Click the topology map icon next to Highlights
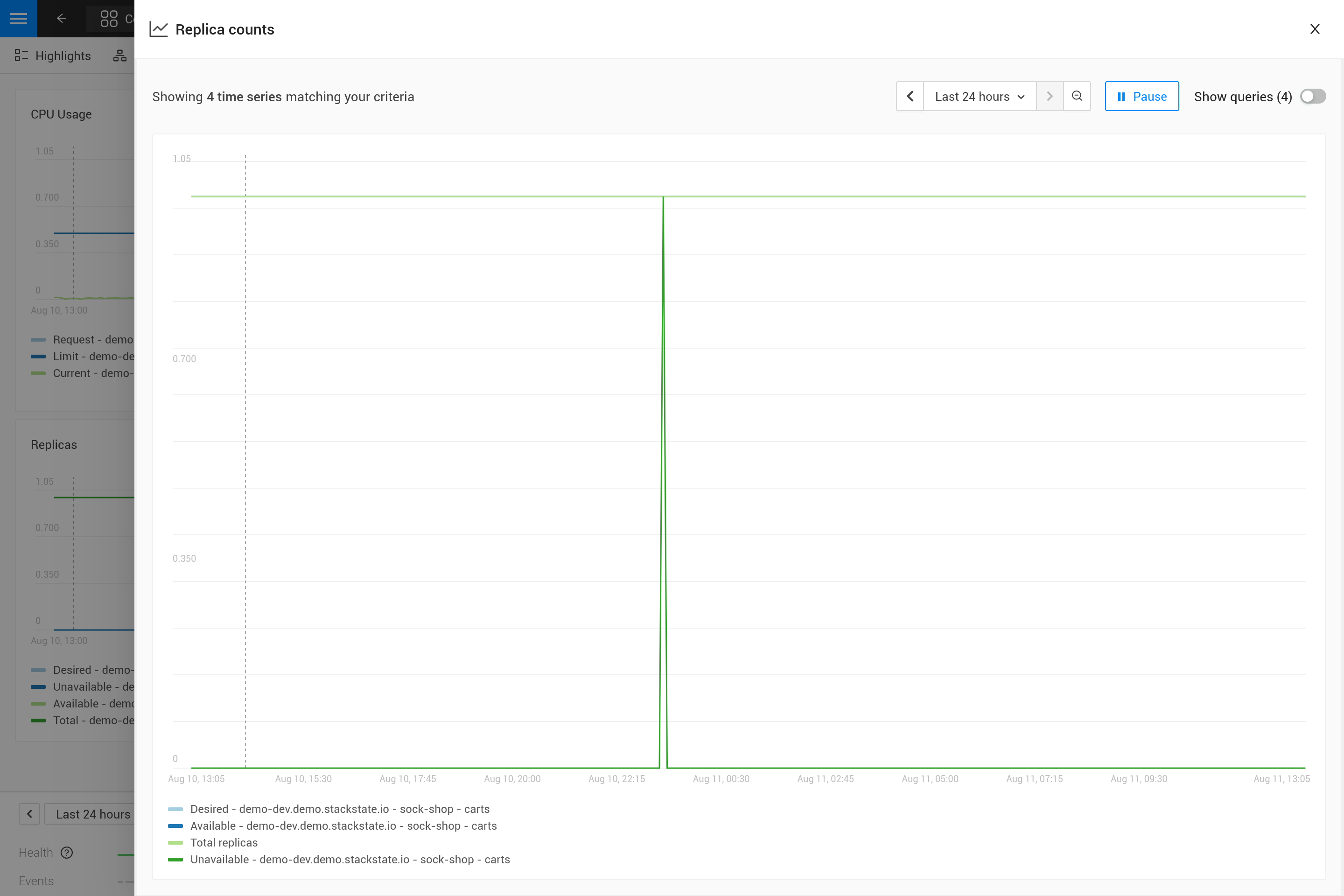Image resolution: width=1344 pixels, height=896 pixels. (x=119, y=56)
